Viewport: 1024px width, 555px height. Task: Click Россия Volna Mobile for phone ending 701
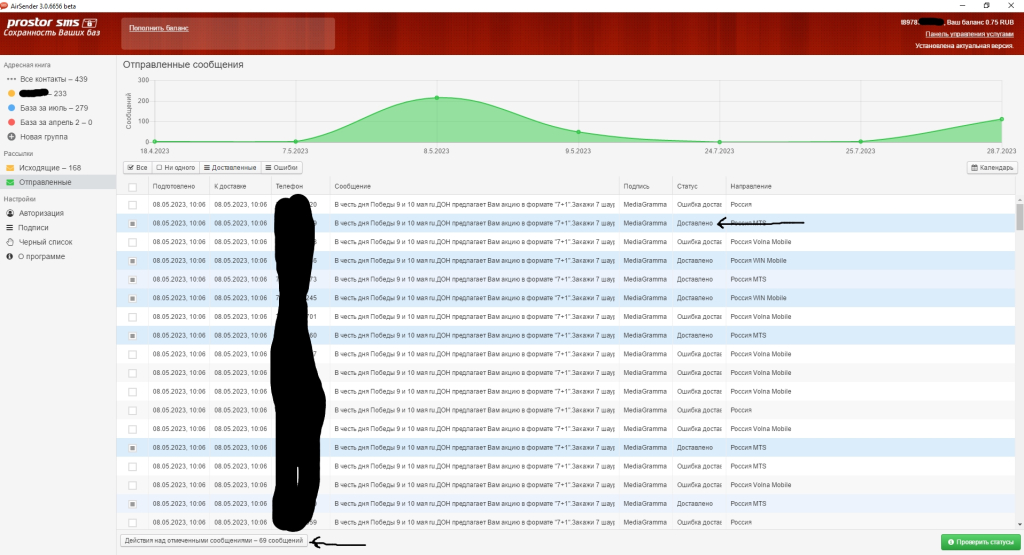click(x=760, y=317)
